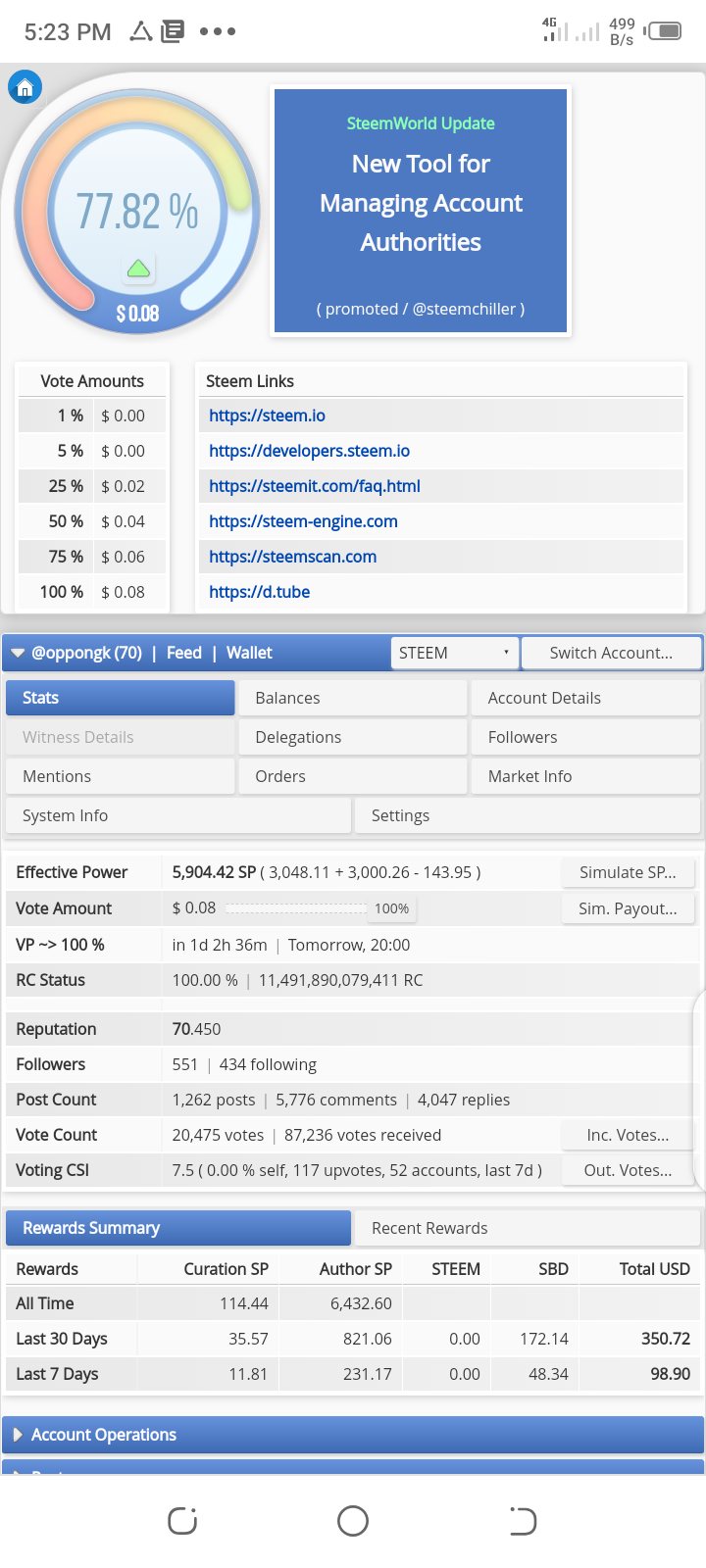Tap the 4G signal strength icon
This screenshot has height=1568, width=706.
[554, 29]
